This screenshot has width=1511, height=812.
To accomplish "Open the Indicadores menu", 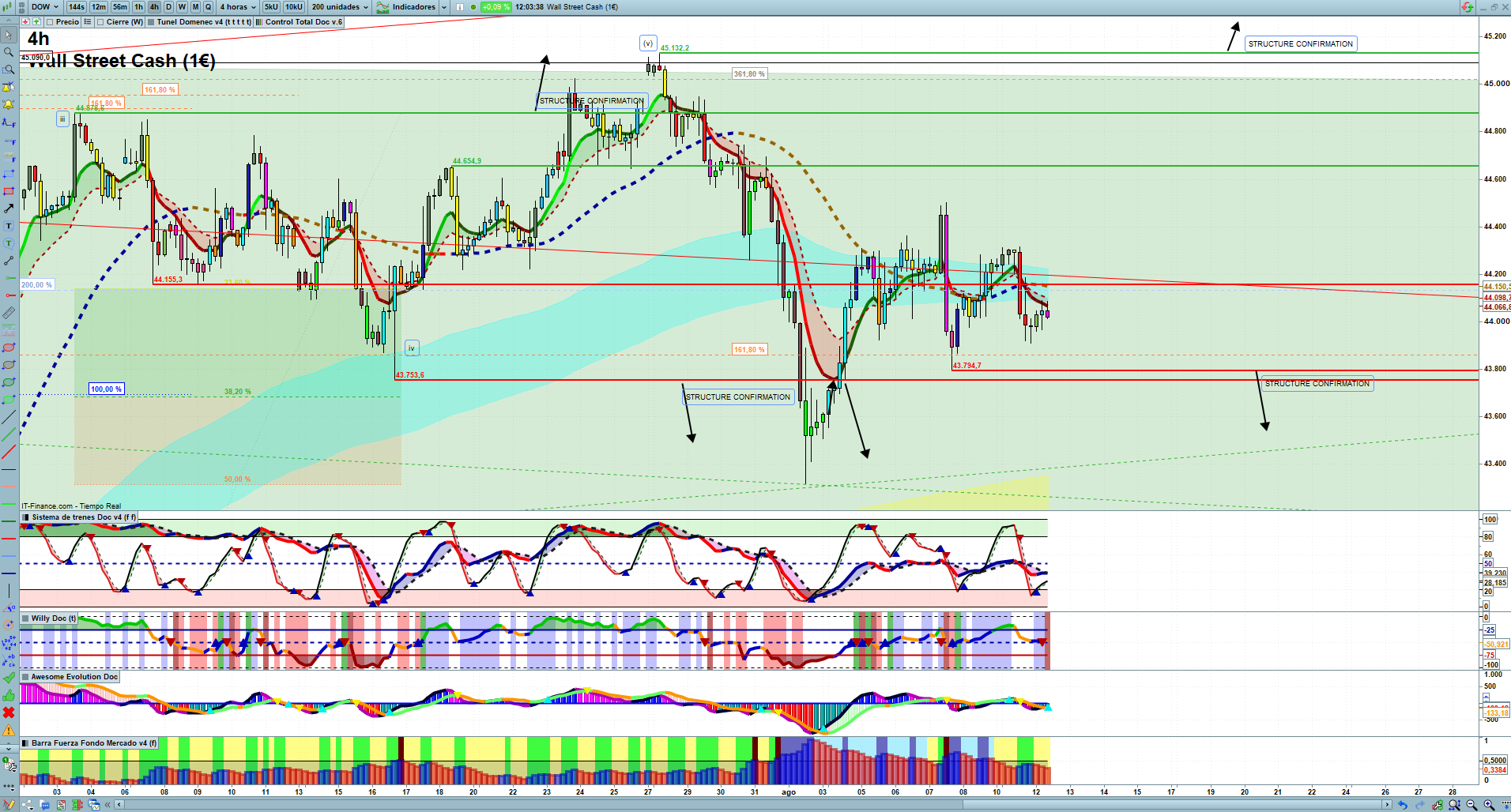I will coord(413,7).
